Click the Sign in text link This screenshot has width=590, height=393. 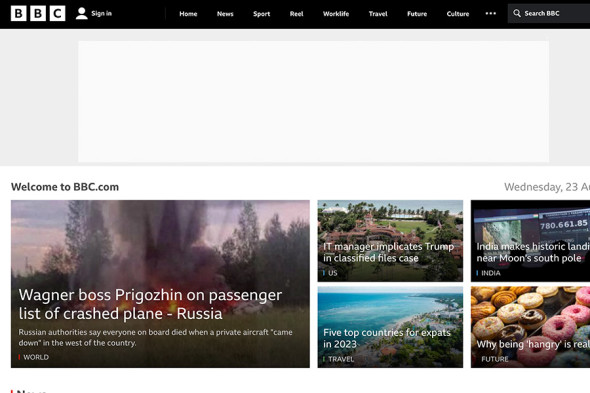102,14
